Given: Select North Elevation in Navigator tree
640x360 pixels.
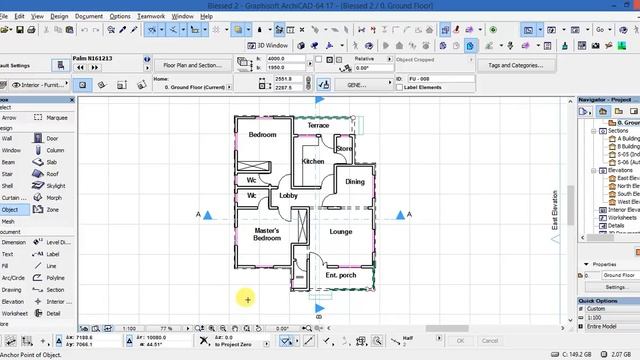Looking at the screenshot, I should (624, 186).
